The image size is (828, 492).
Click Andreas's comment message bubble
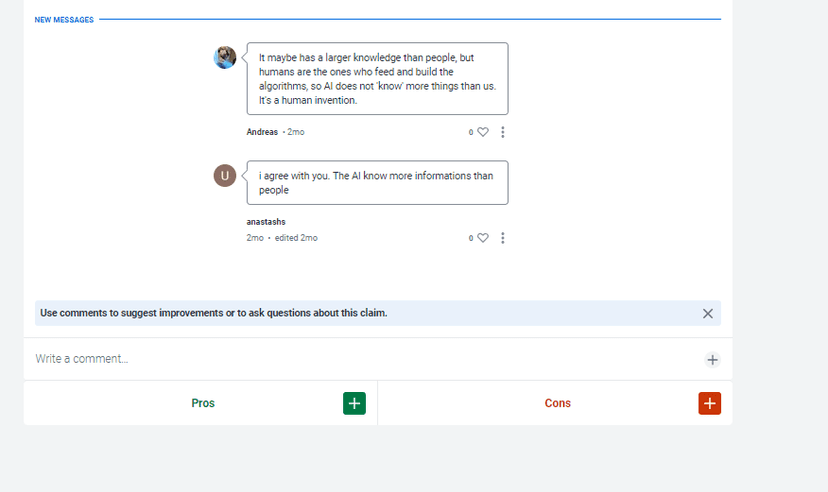[377, 79]
